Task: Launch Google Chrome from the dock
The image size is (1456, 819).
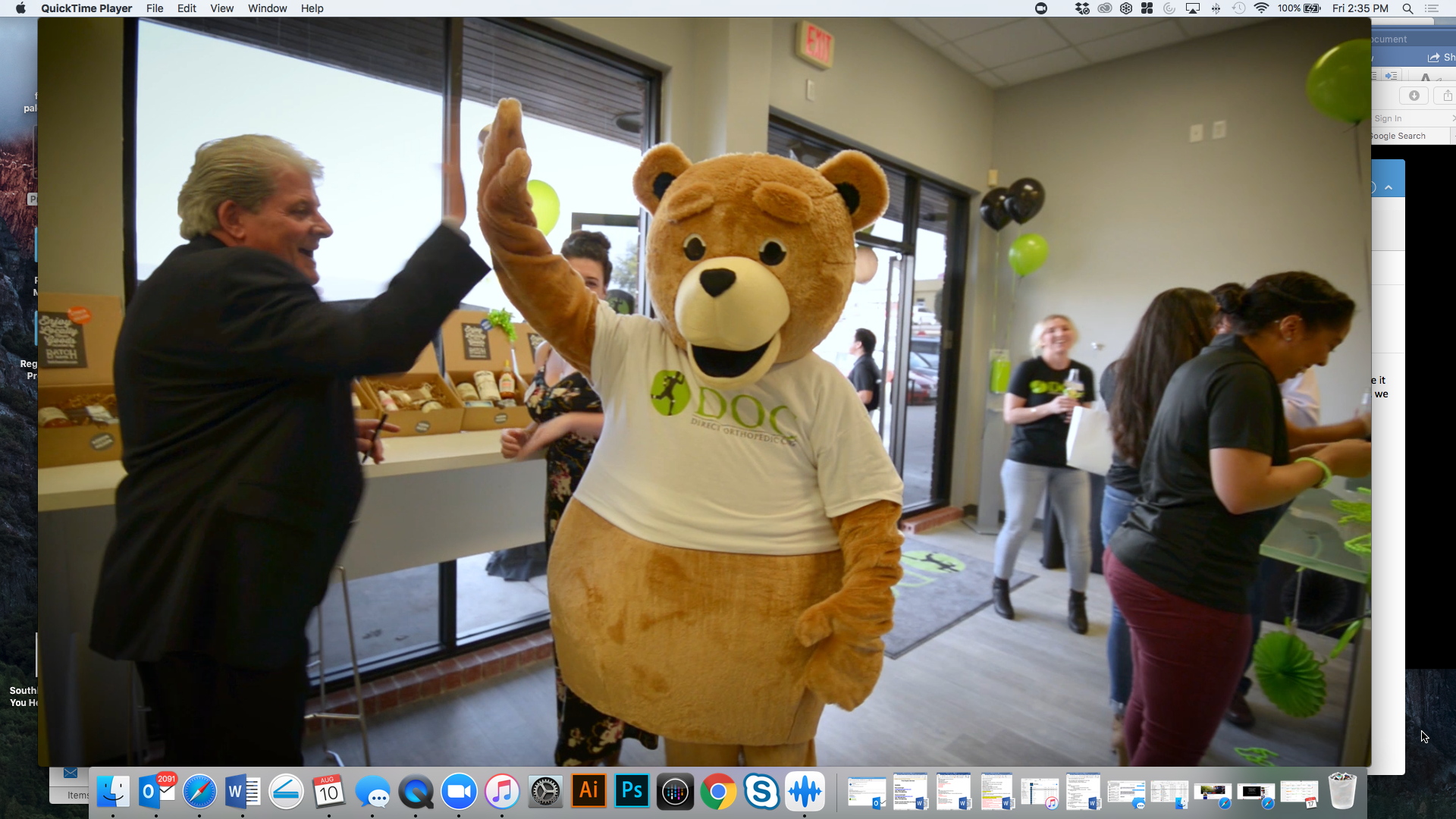Action: tap(718, 792)
